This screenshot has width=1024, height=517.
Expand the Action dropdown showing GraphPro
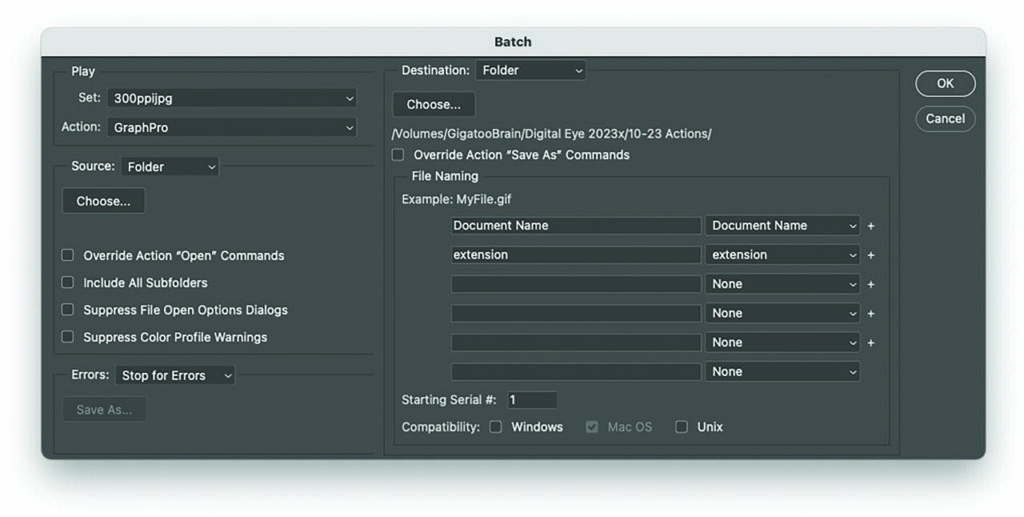(x=231, y=128)
